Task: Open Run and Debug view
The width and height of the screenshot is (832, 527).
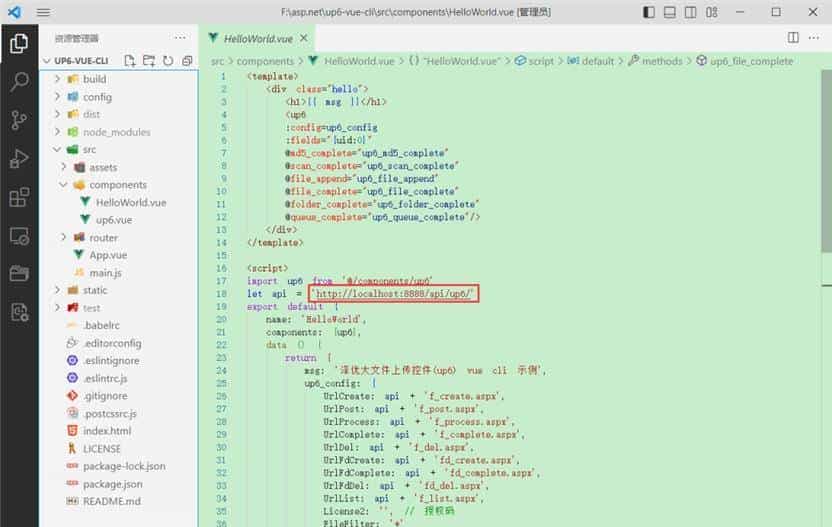Action: (x=19, y=159)
